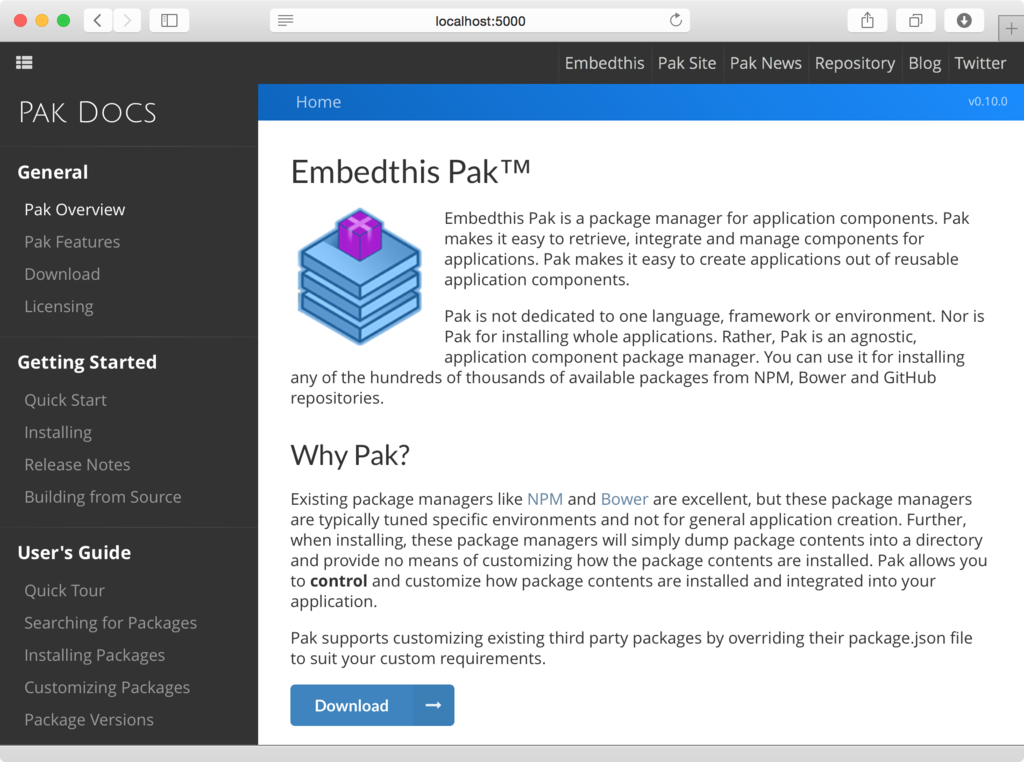Click the Pak package cube logo
The image size is (1024, 762).
pos(359,275)
